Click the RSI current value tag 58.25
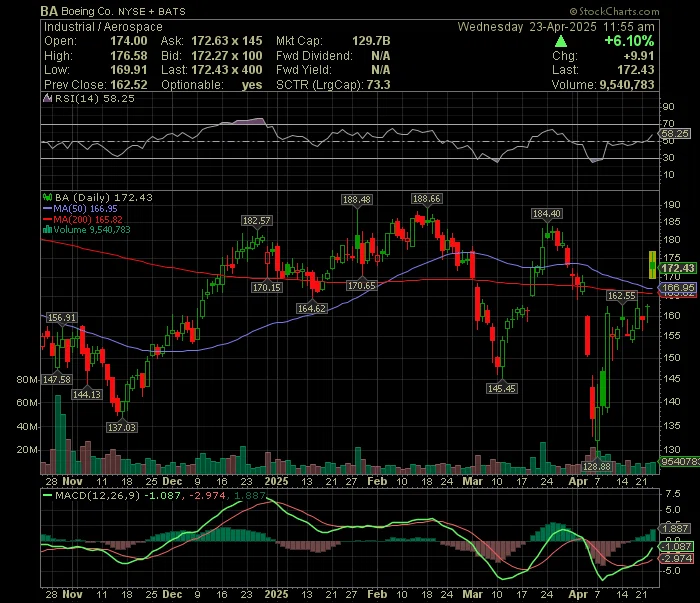700x603 pixels. [x=675, y=133]
